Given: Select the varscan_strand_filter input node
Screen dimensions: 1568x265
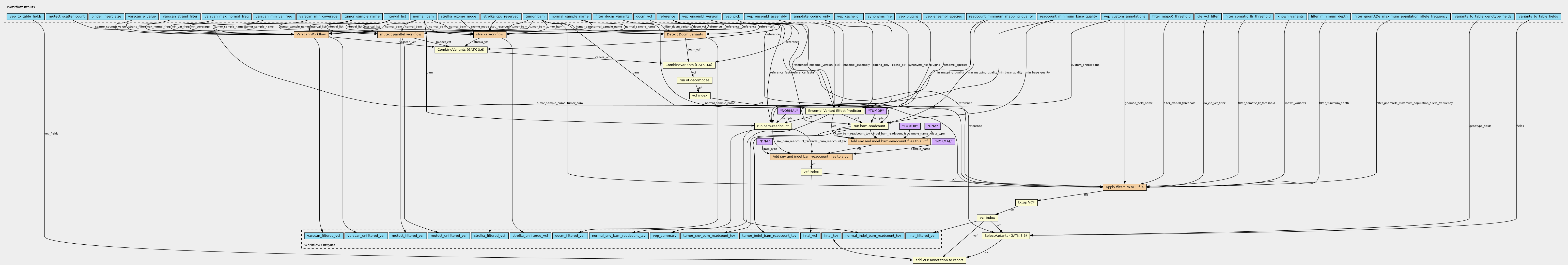Looking at the screenshot, I should pos(180,17).
